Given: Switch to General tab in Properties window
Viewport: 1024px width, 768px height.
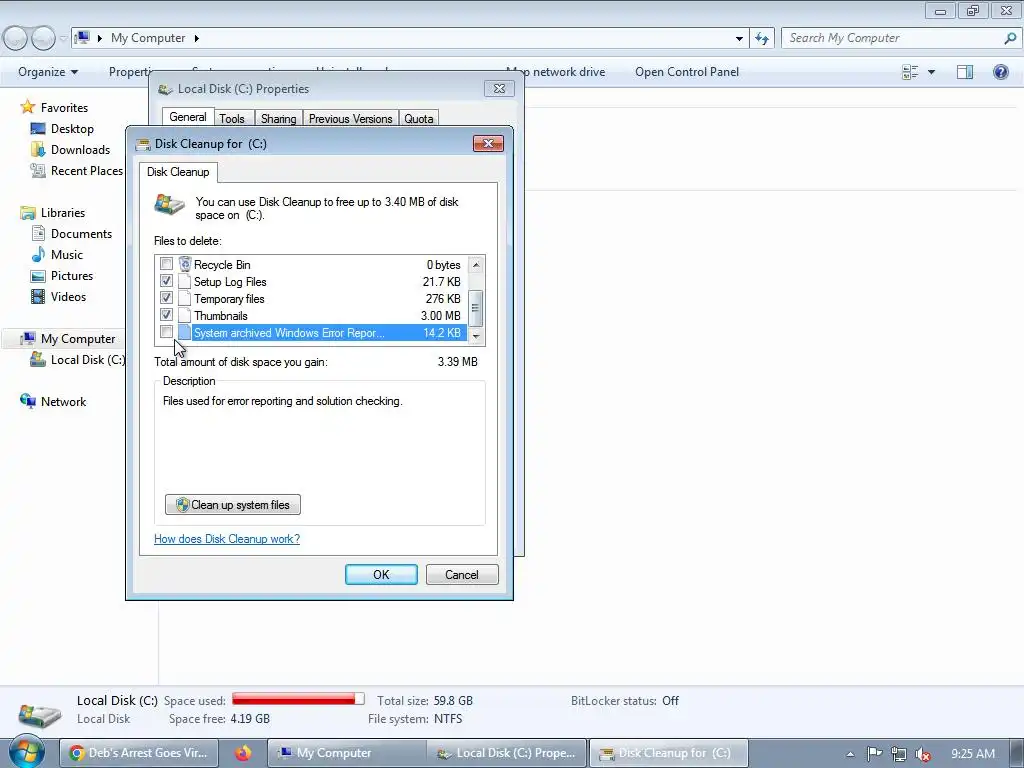Looking at the screenshot, I should 188,117.
